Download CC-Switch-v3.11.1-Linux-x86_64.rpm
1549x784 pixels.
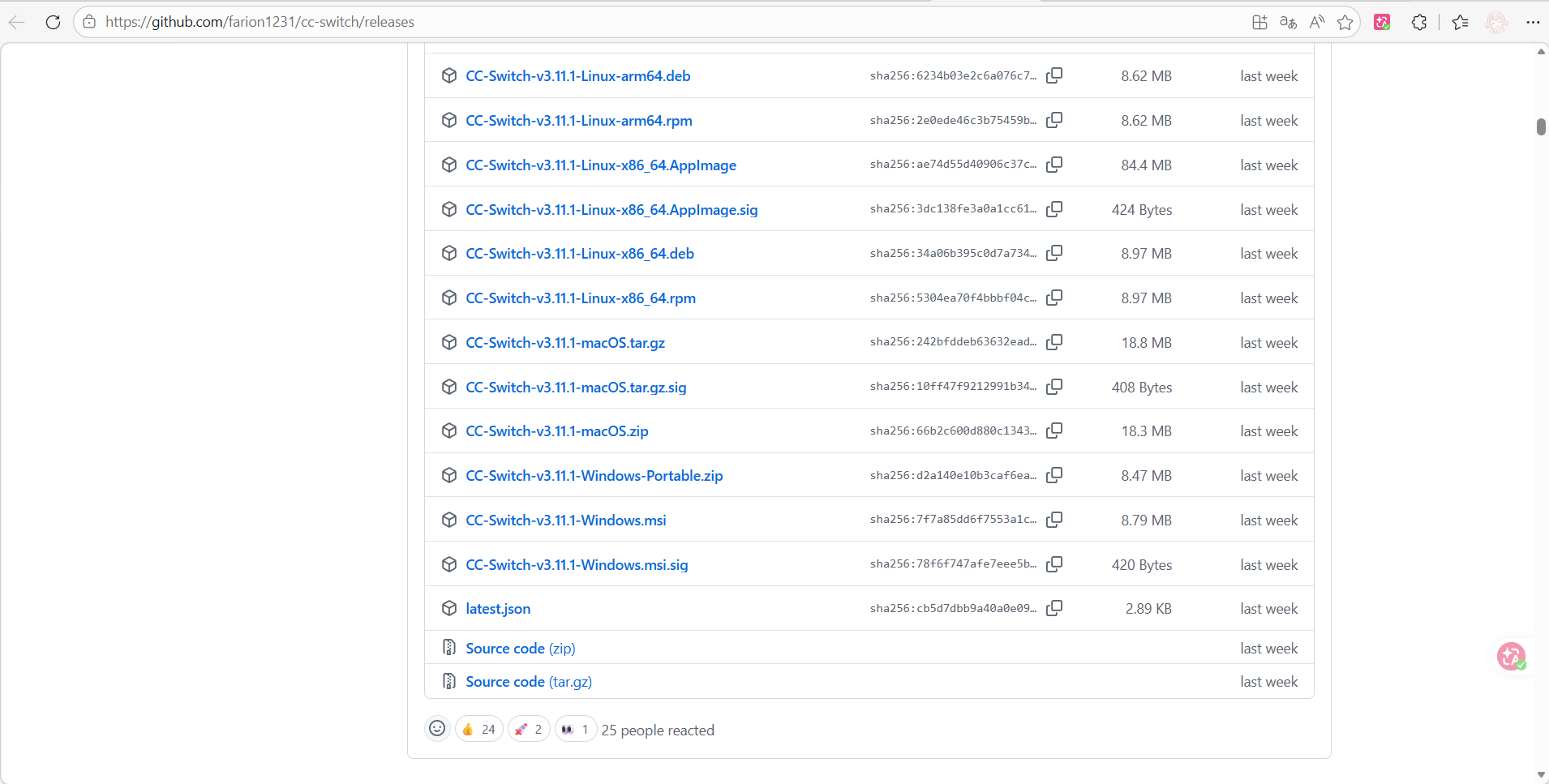click(x=581, y=298)
